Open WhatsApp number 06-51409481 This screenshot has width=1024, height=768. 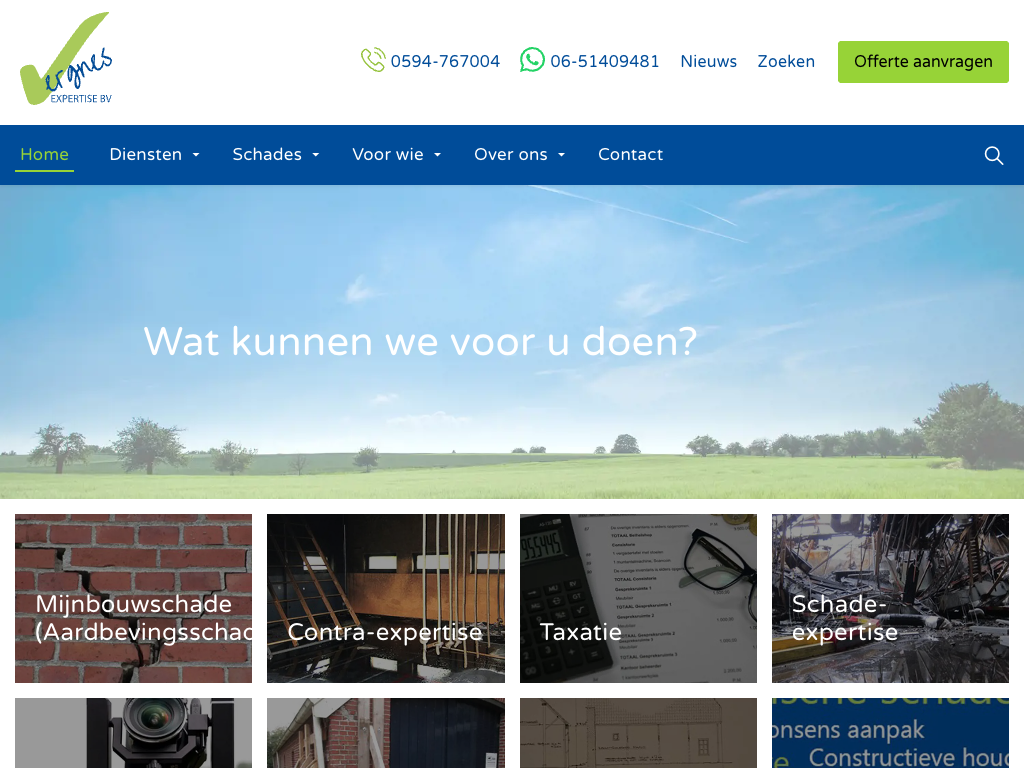point(604,61)
